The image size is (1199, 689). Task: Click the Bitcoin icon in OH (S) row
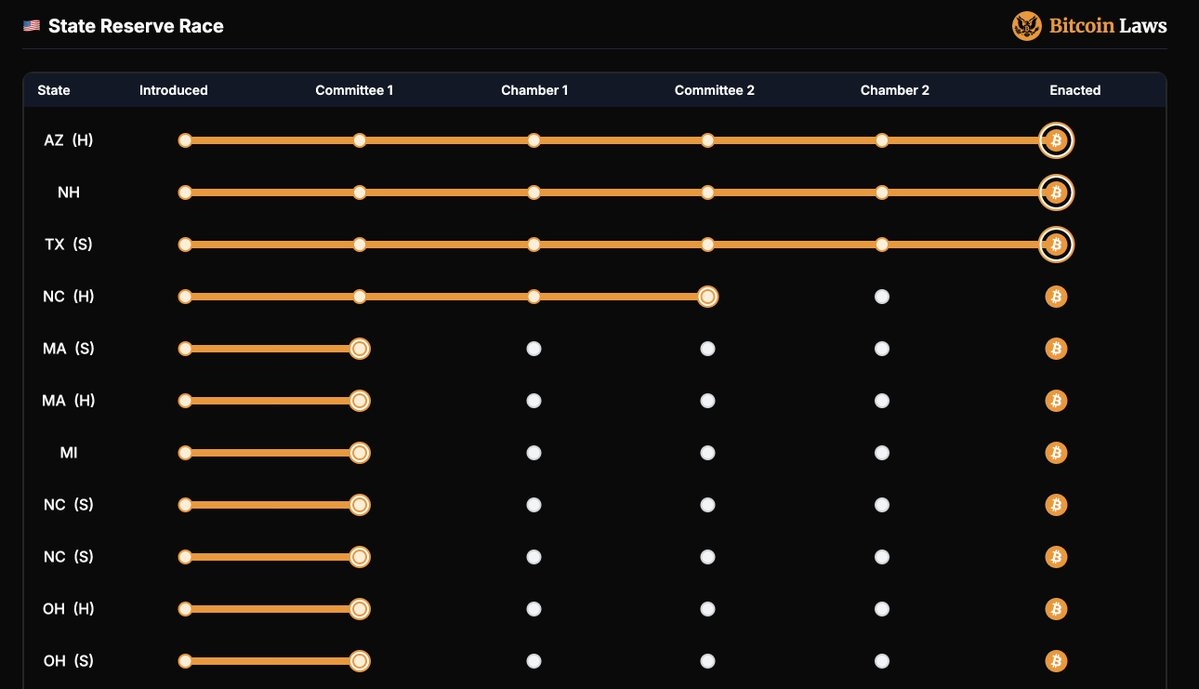tap(1056, 661)
